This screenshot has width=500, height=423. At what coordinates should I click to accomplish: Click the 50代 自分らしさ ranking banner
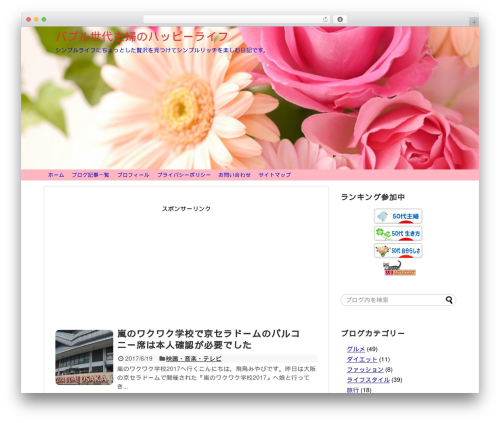[x=398, y=251]
